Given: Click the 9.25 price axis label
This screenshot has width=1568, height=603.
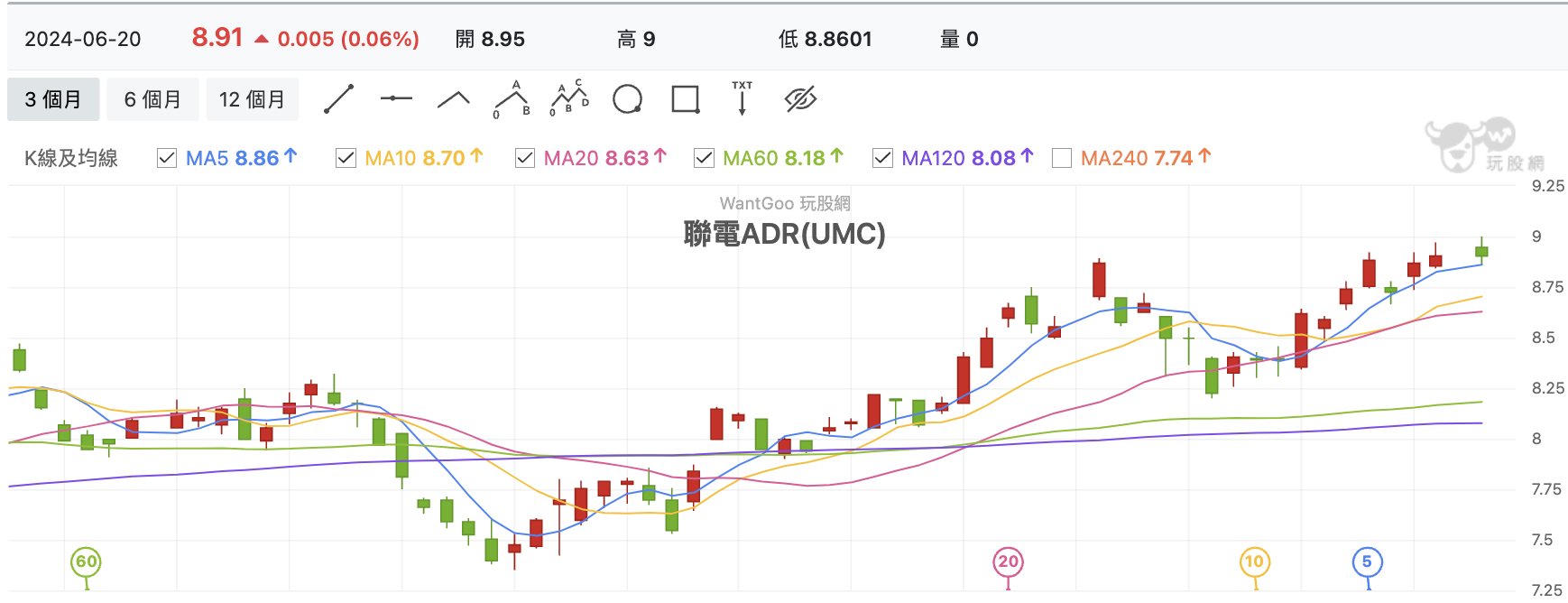Looking at the screenshot, I should point(1548,186).
